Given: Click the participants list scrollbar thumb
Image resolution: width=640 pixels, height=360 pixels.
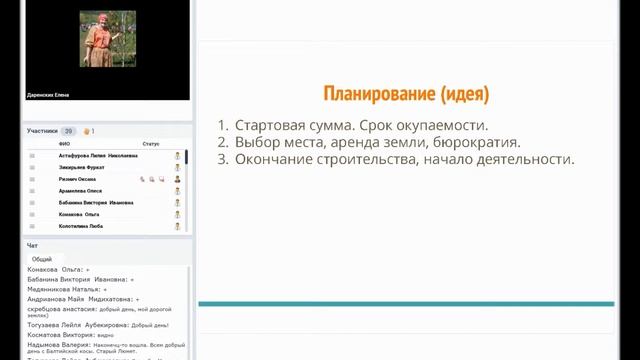Looking at the screenshot, I should point(187,157).
